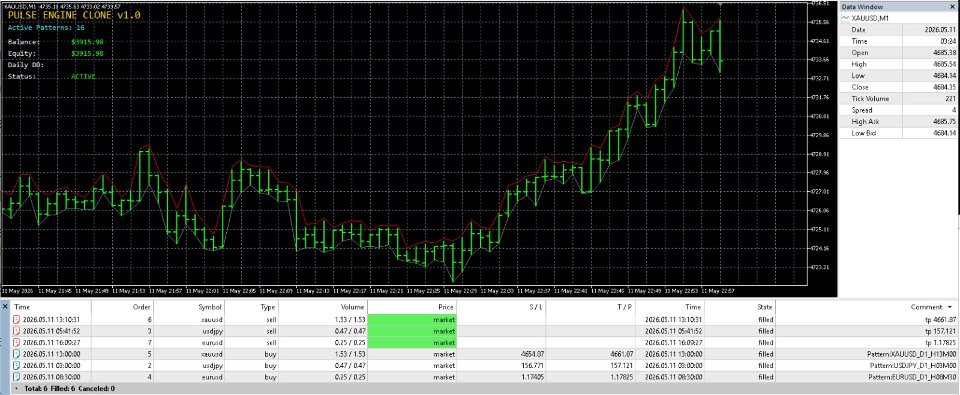Click the sell order icon for usdjpy row
Image resolution: width=960 pixels, height=395 pixels.
click(17, 331)
